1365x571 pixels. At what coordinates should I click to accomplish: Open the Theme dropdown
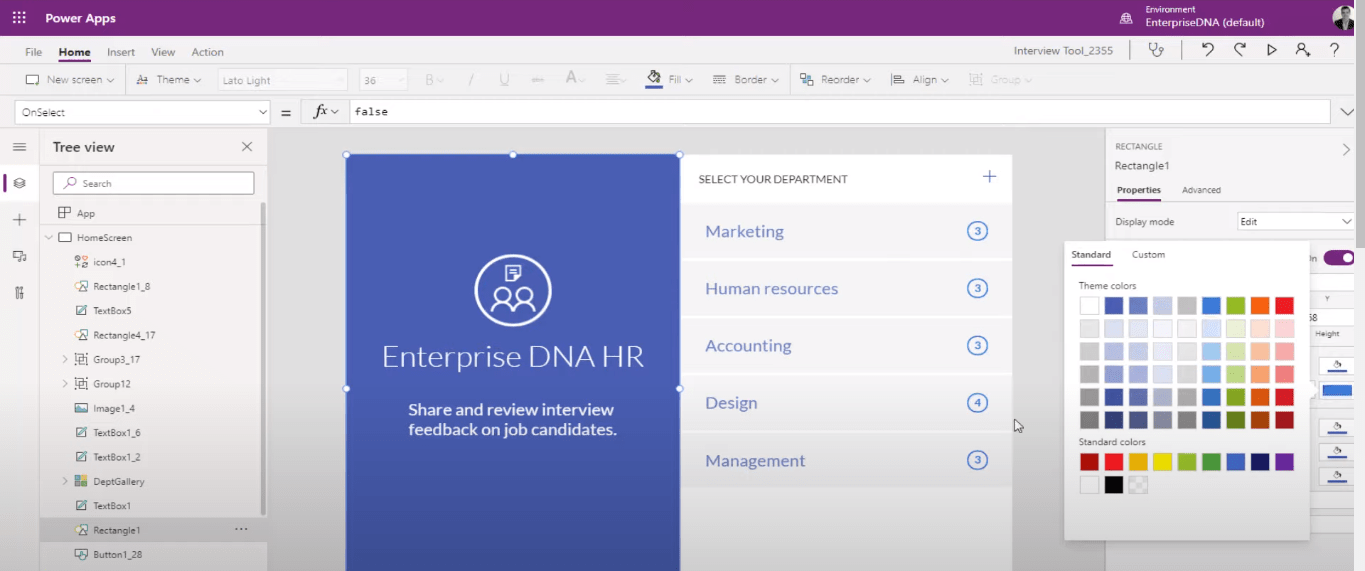coord(169,80)
